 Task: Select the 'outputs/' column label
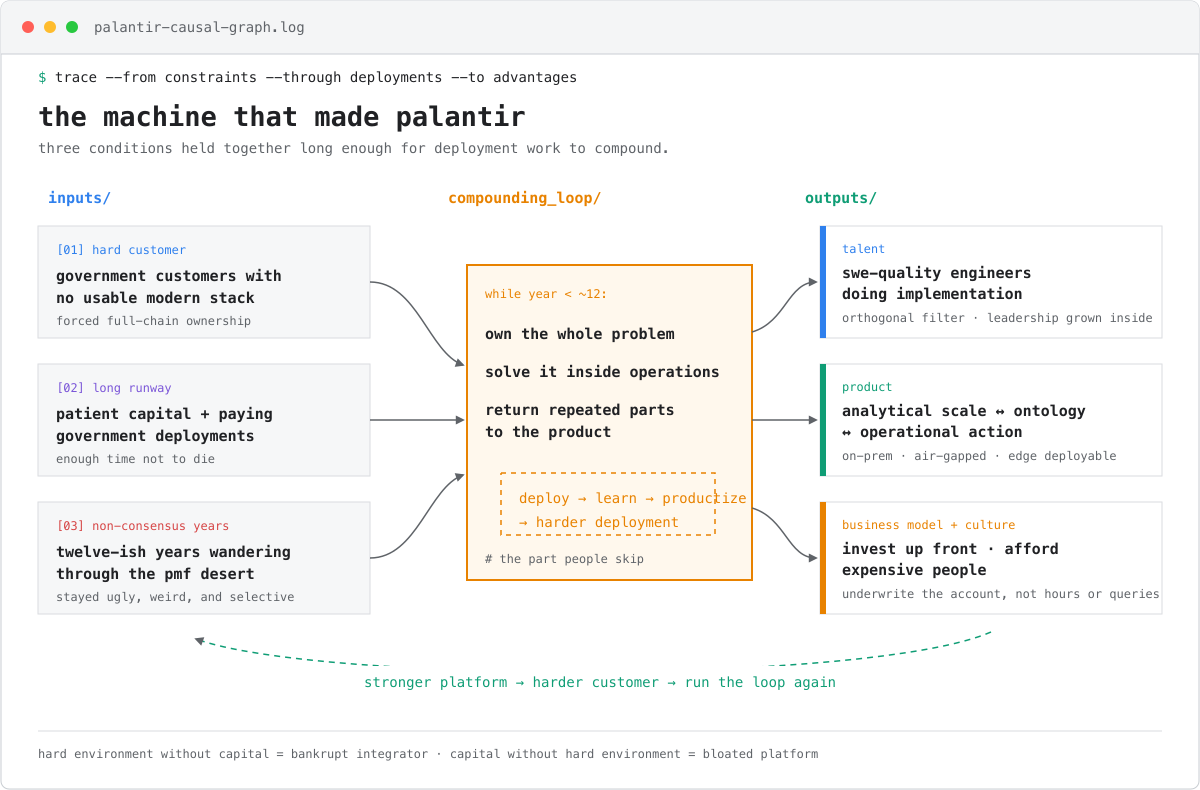pyautogui.click(x=841, y=198)
